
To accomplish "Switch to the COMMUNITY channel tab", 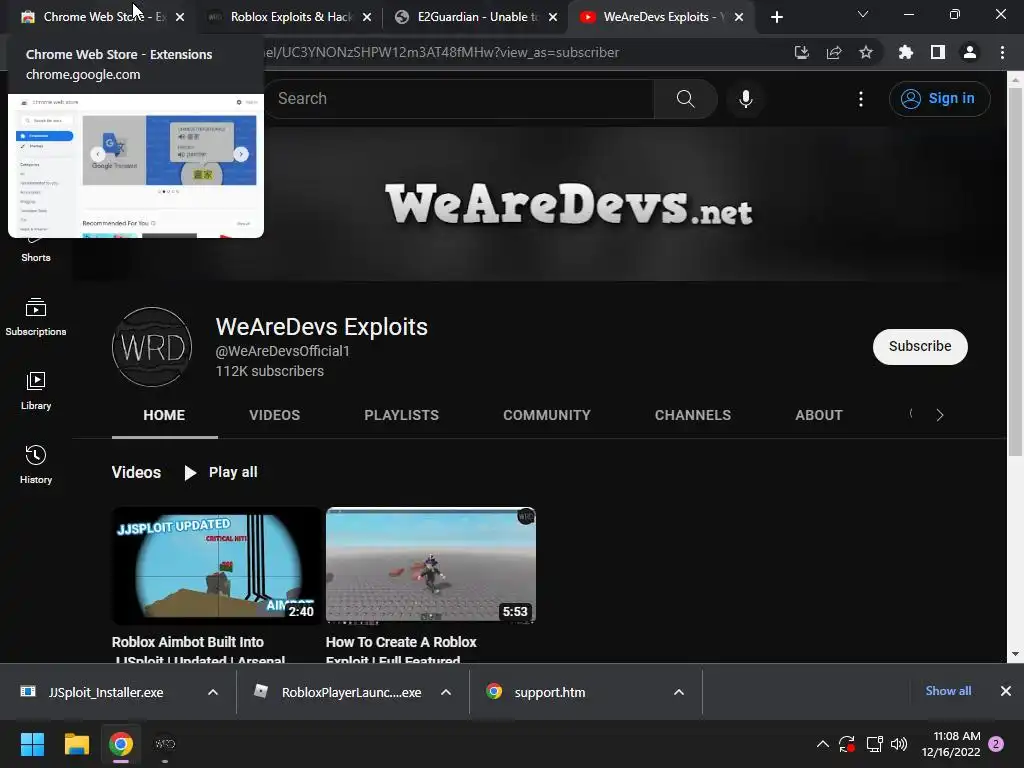I will coord(547,415).
